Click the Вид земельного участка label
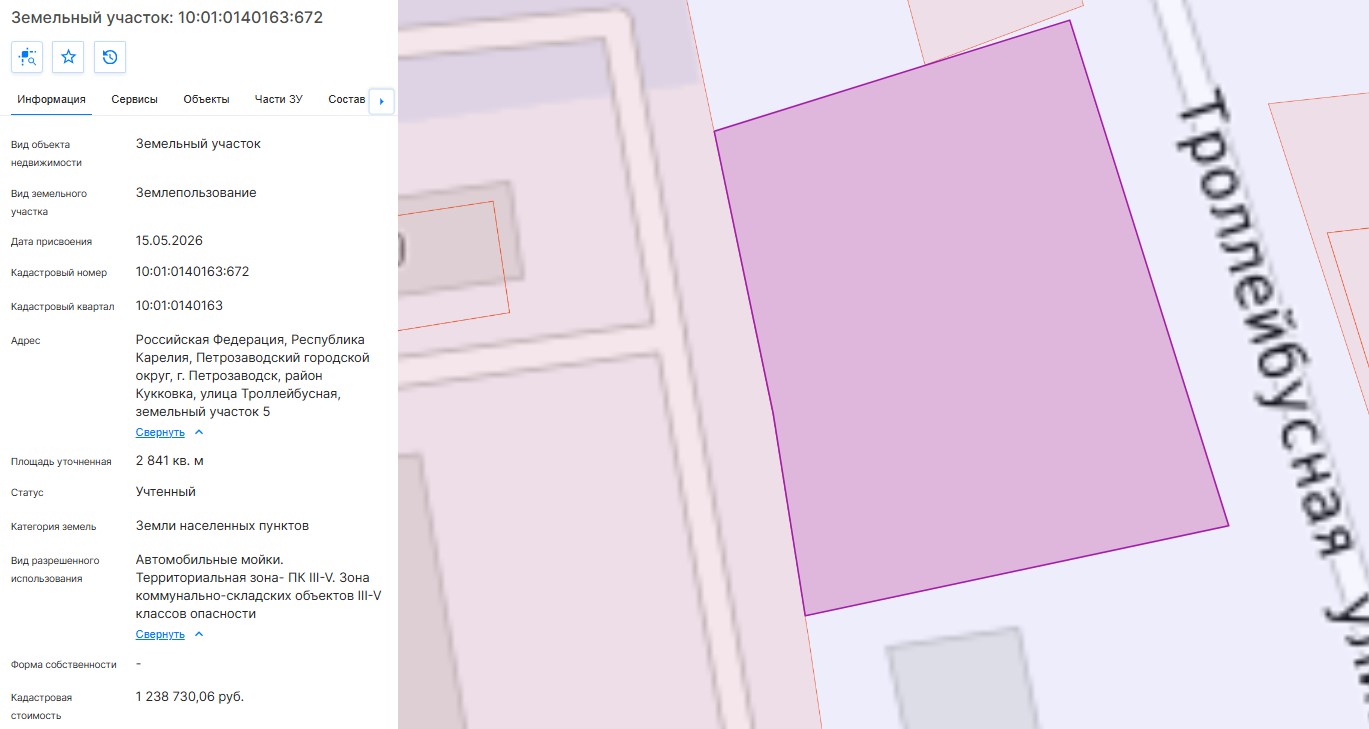 pos(49,203)
